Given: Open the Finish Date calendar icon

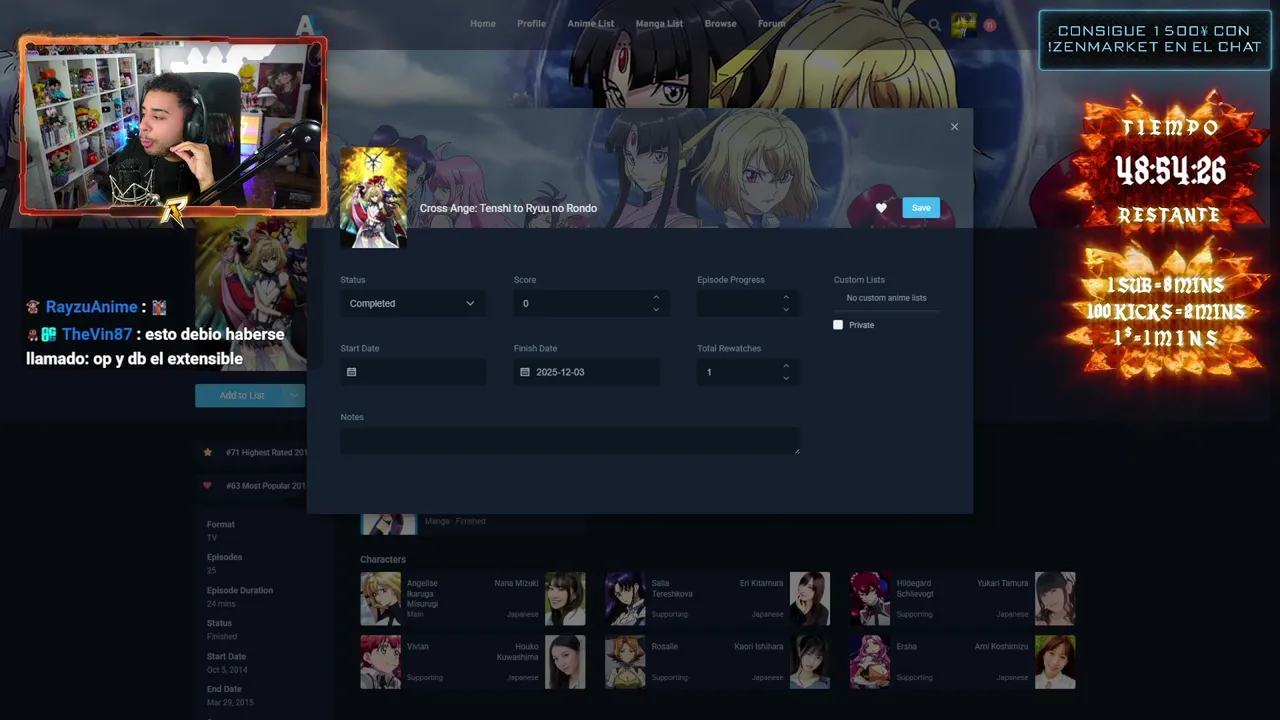Looking at the screenshot, I should point(525,372).
